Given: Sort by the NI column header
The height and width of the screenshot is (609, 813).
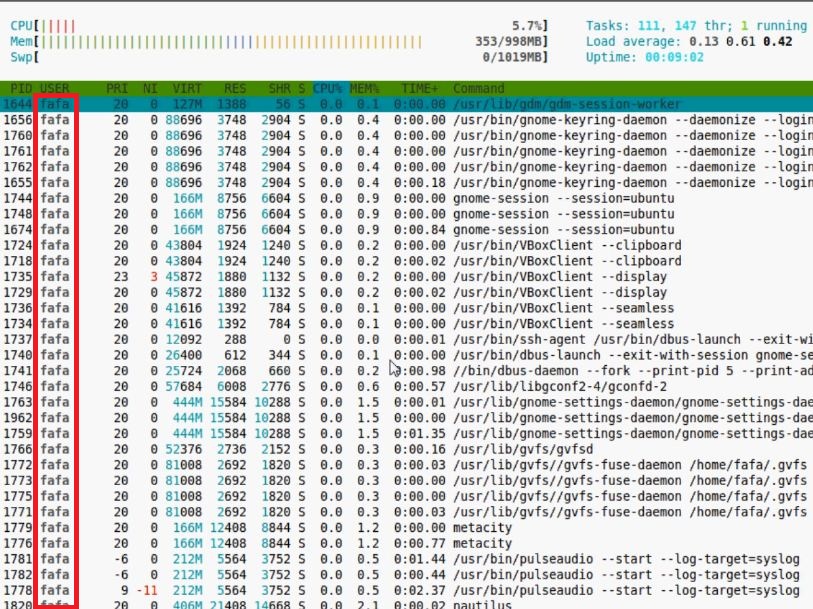Looking at the screenshot, I should point(150,89).
